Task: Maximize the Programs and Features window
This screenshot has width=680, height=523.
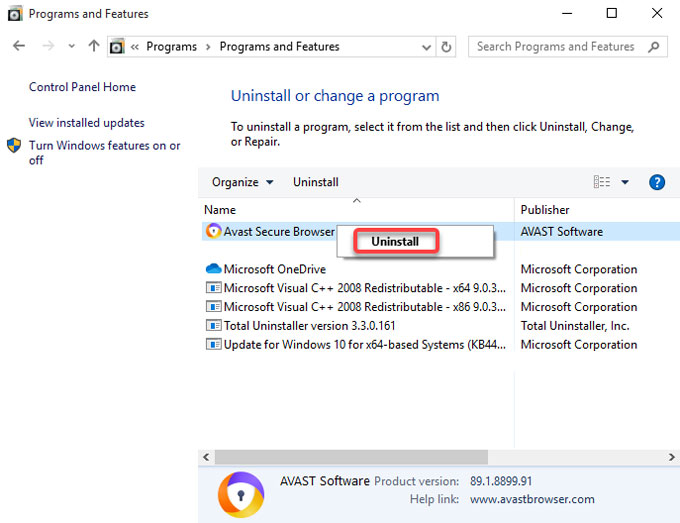Action: (x=611, y=13)
